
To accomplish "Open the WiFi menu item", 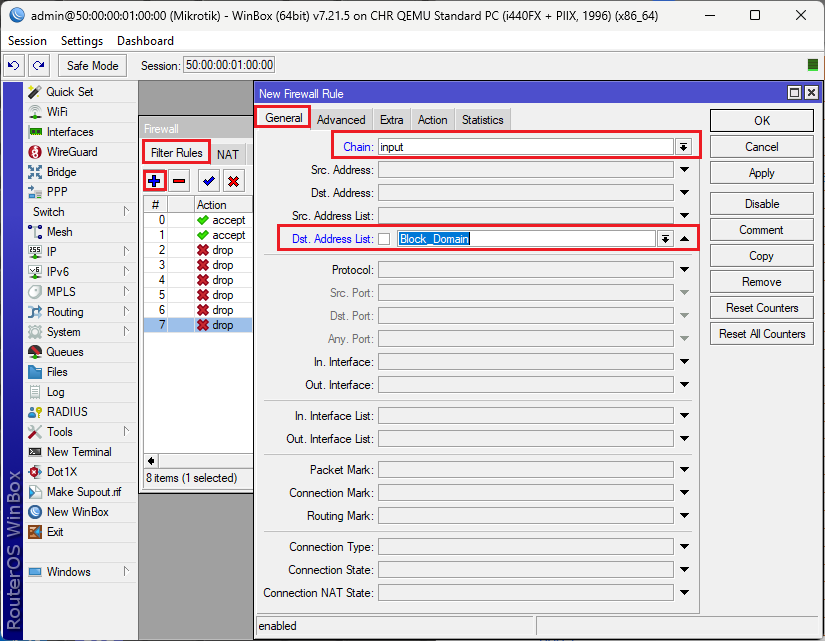I will point(57,112).
